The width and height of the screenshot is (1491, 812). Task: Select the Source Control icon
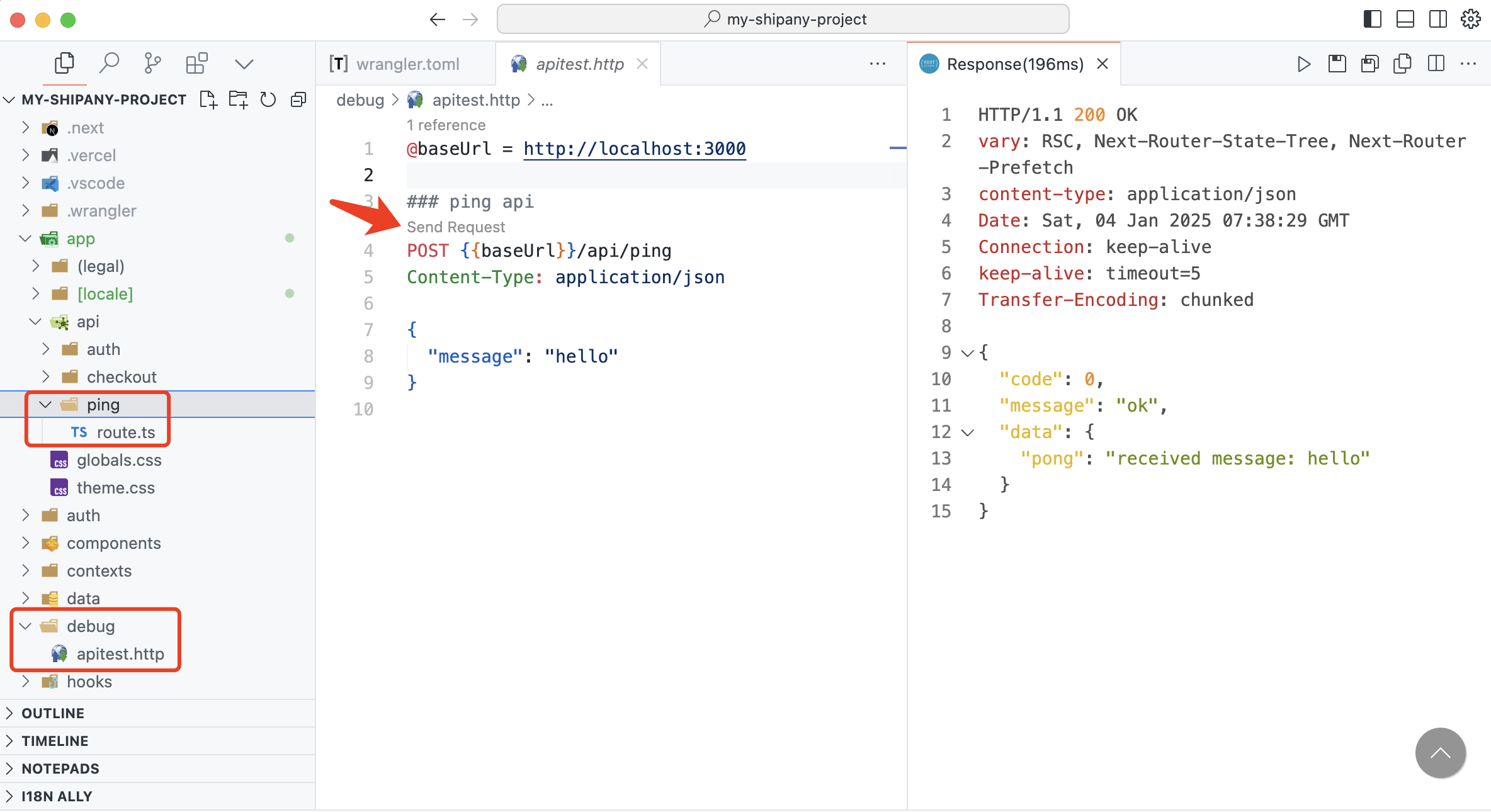tap(151, 63)
